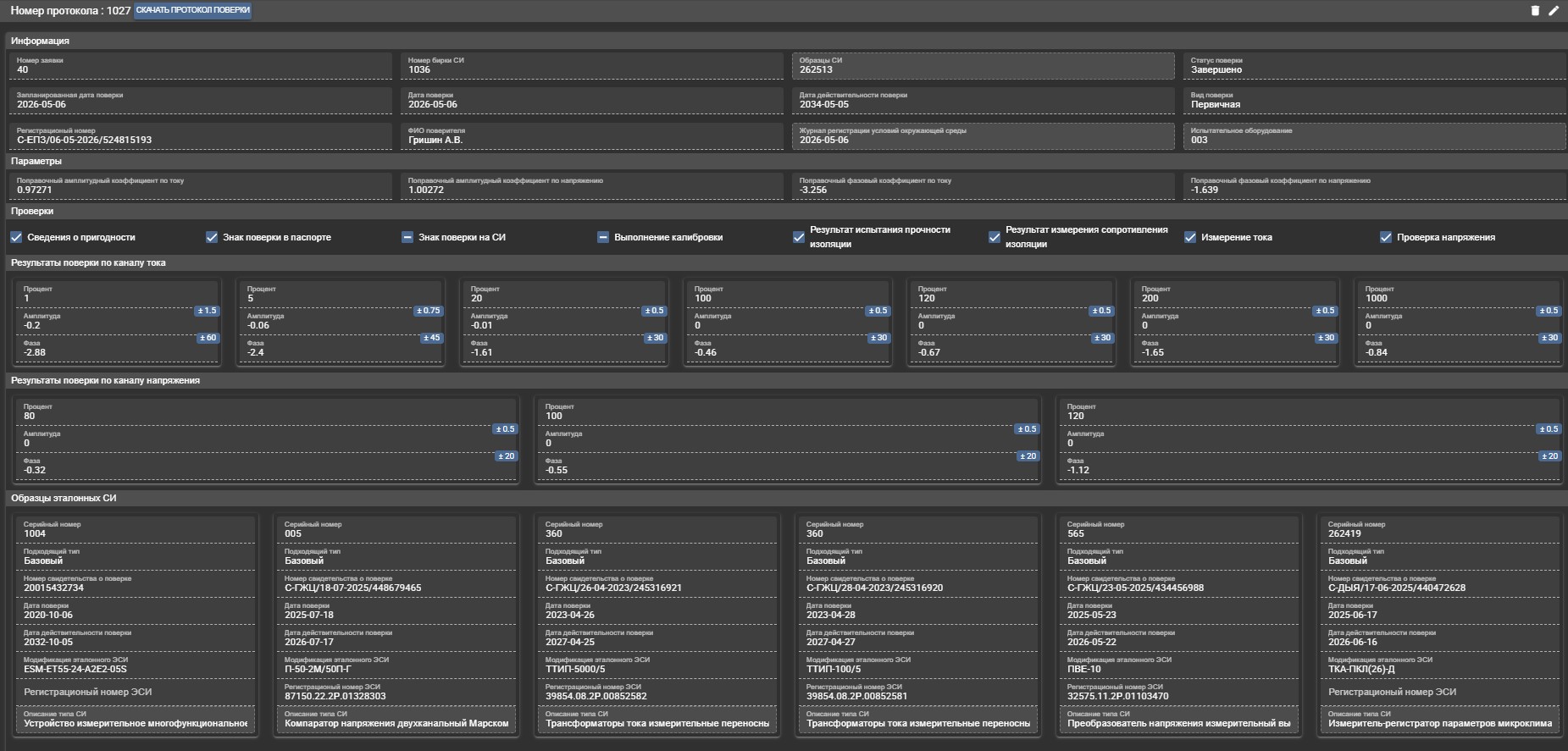Click the ±45 phase tolerance badge
Viewport: 1568px width, 751px height.
pos(431,338)
